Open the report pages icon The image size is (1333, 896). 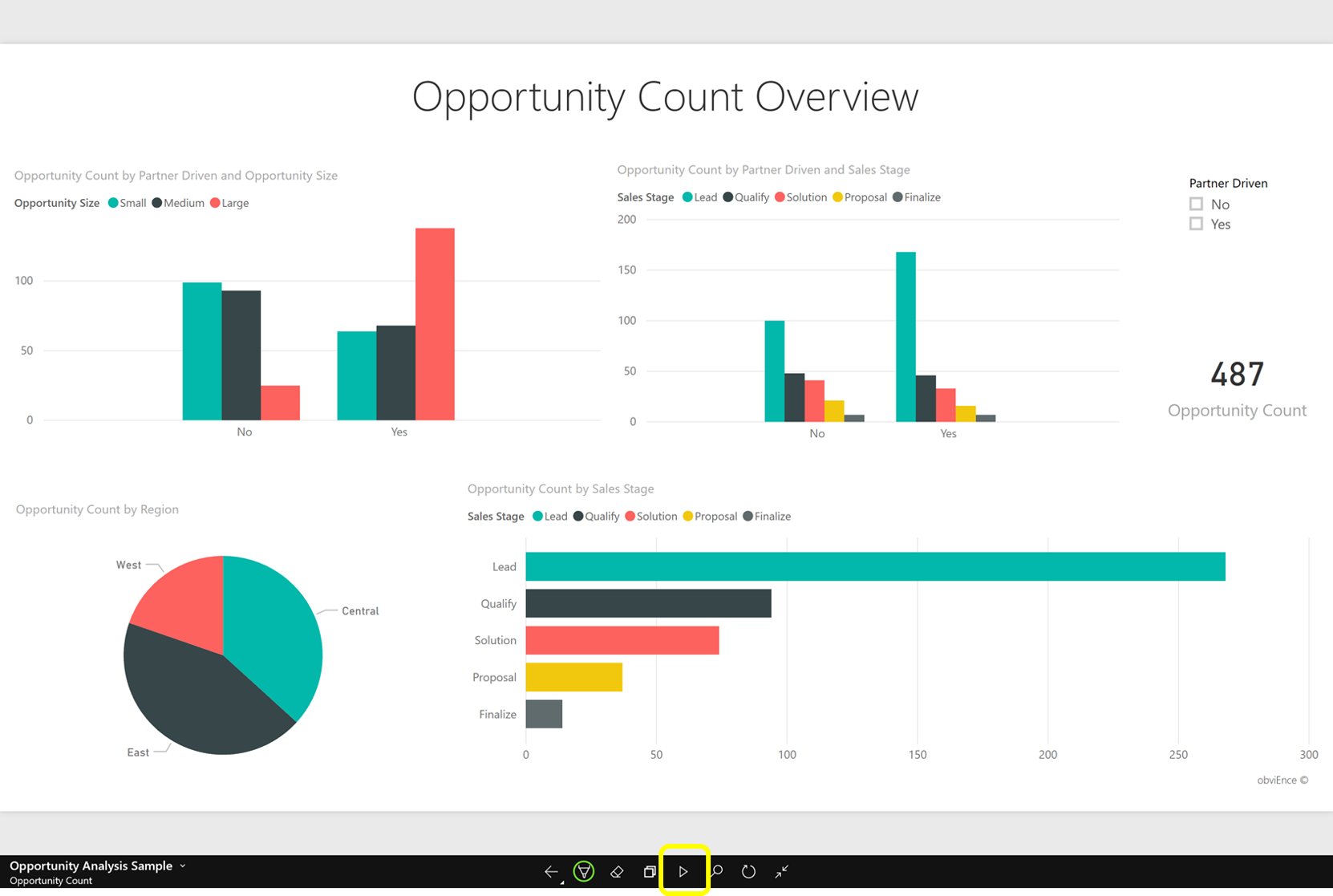point(650,872)
